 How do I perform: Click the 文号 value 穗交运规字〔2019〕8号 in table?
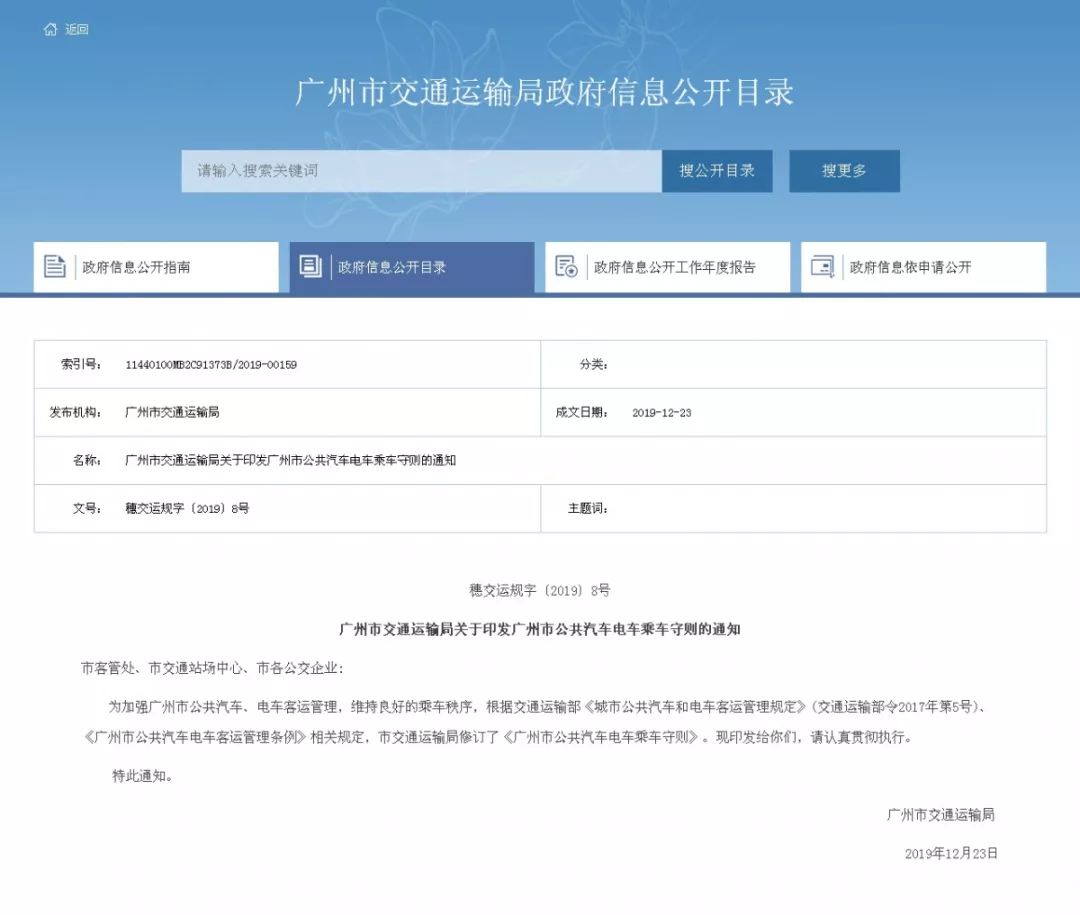click(187, 509)
